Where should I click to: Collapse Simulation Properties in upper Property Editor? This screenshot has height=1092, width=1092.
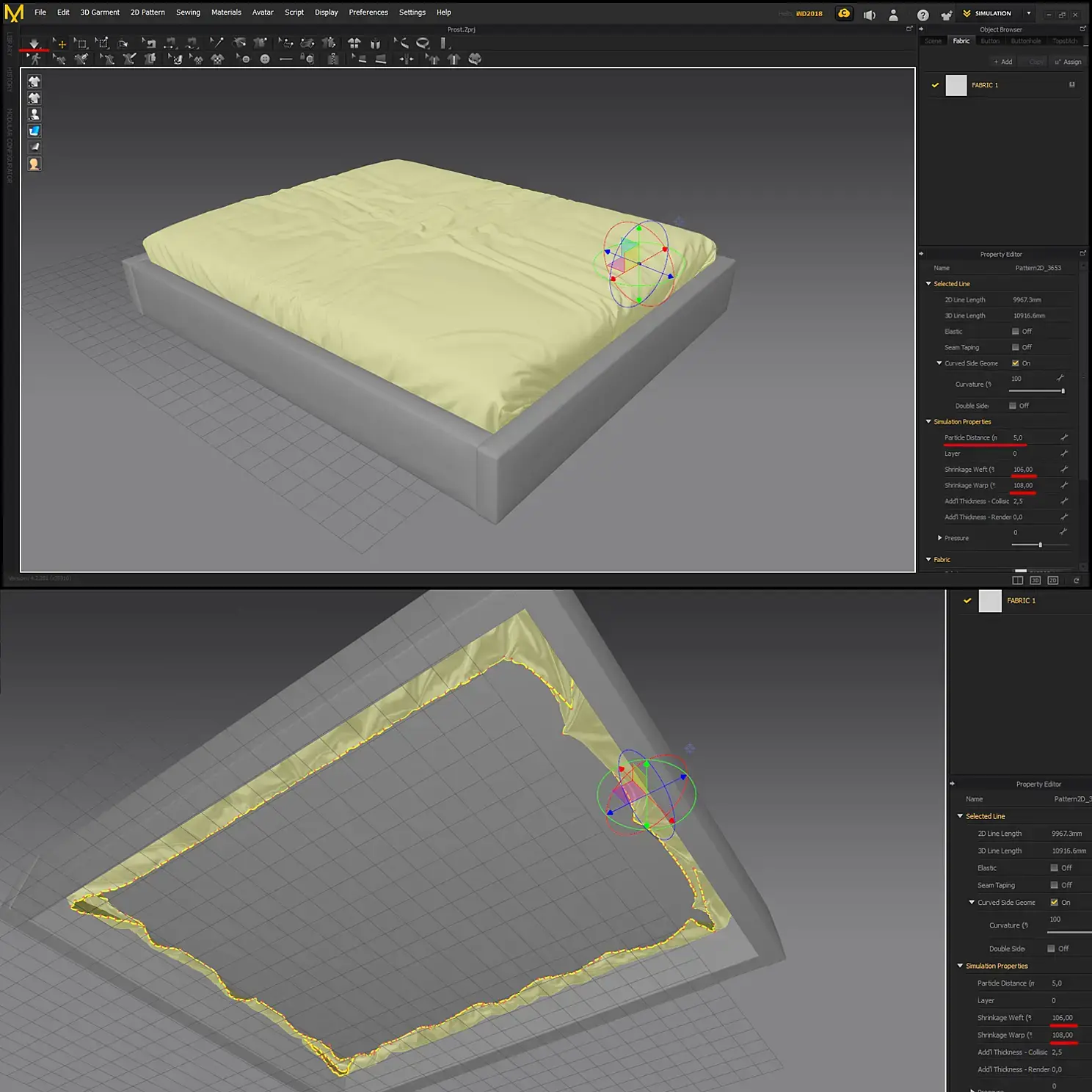[x=928, y=422]
